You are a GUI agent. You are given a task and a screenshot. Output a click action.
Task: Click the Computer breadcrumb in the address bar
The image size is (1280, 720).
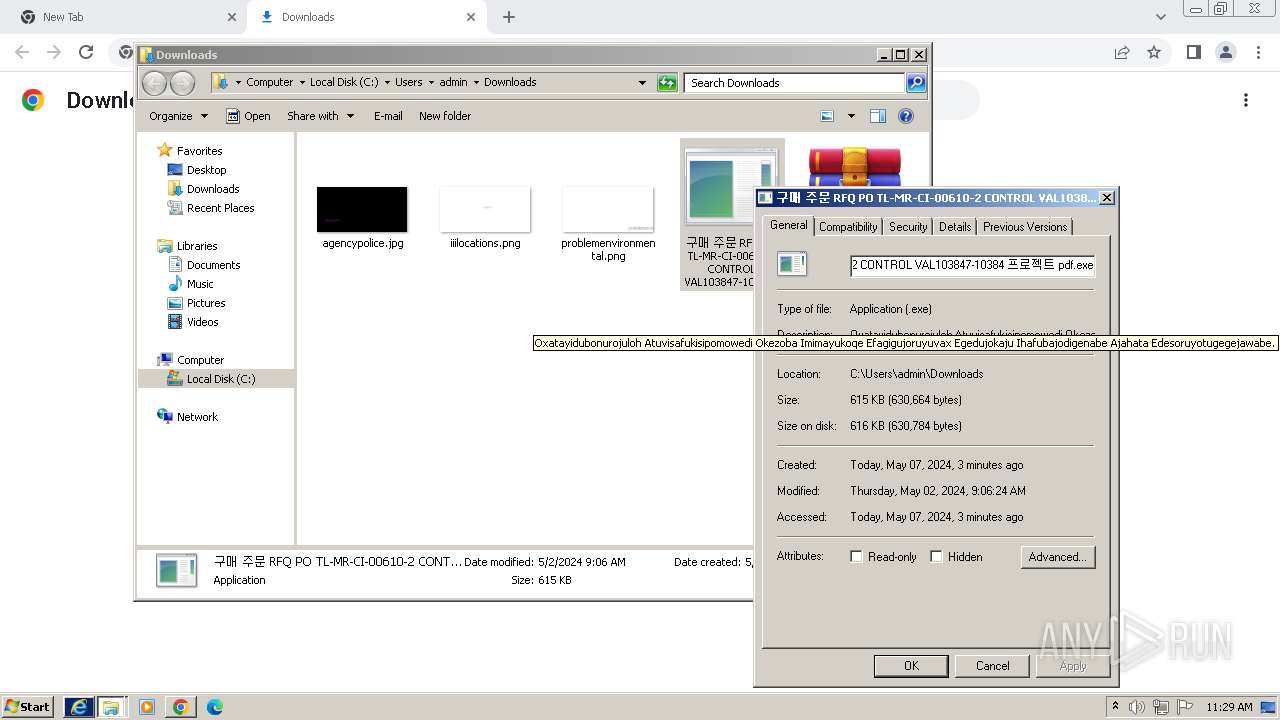click(x=270, y=83)
